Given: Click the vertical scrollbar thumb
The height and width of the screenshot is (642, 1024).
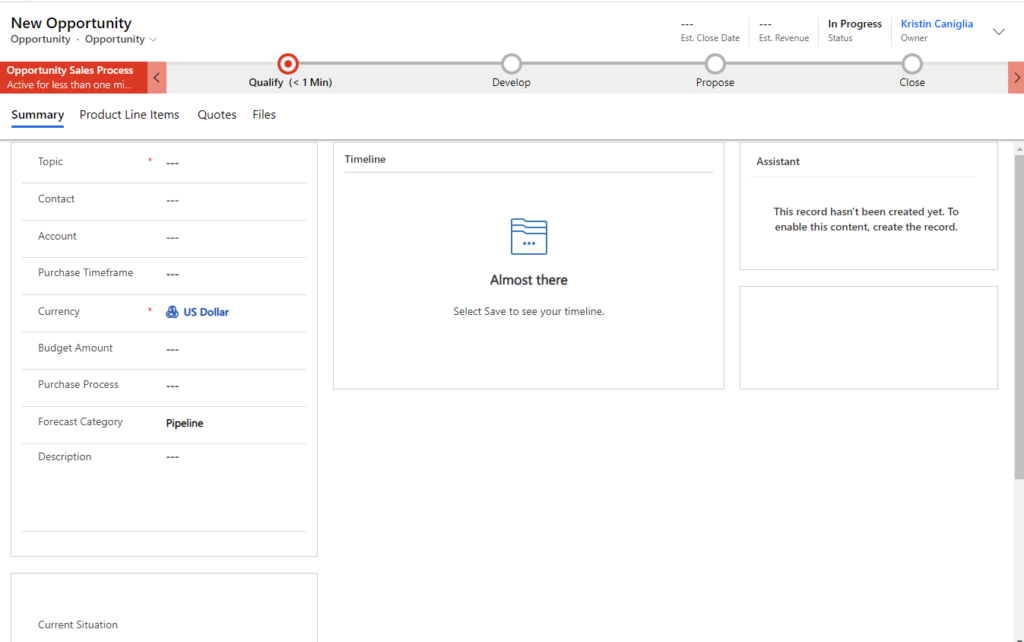Looking at the screenshot, I should (x=1019, y=317).
